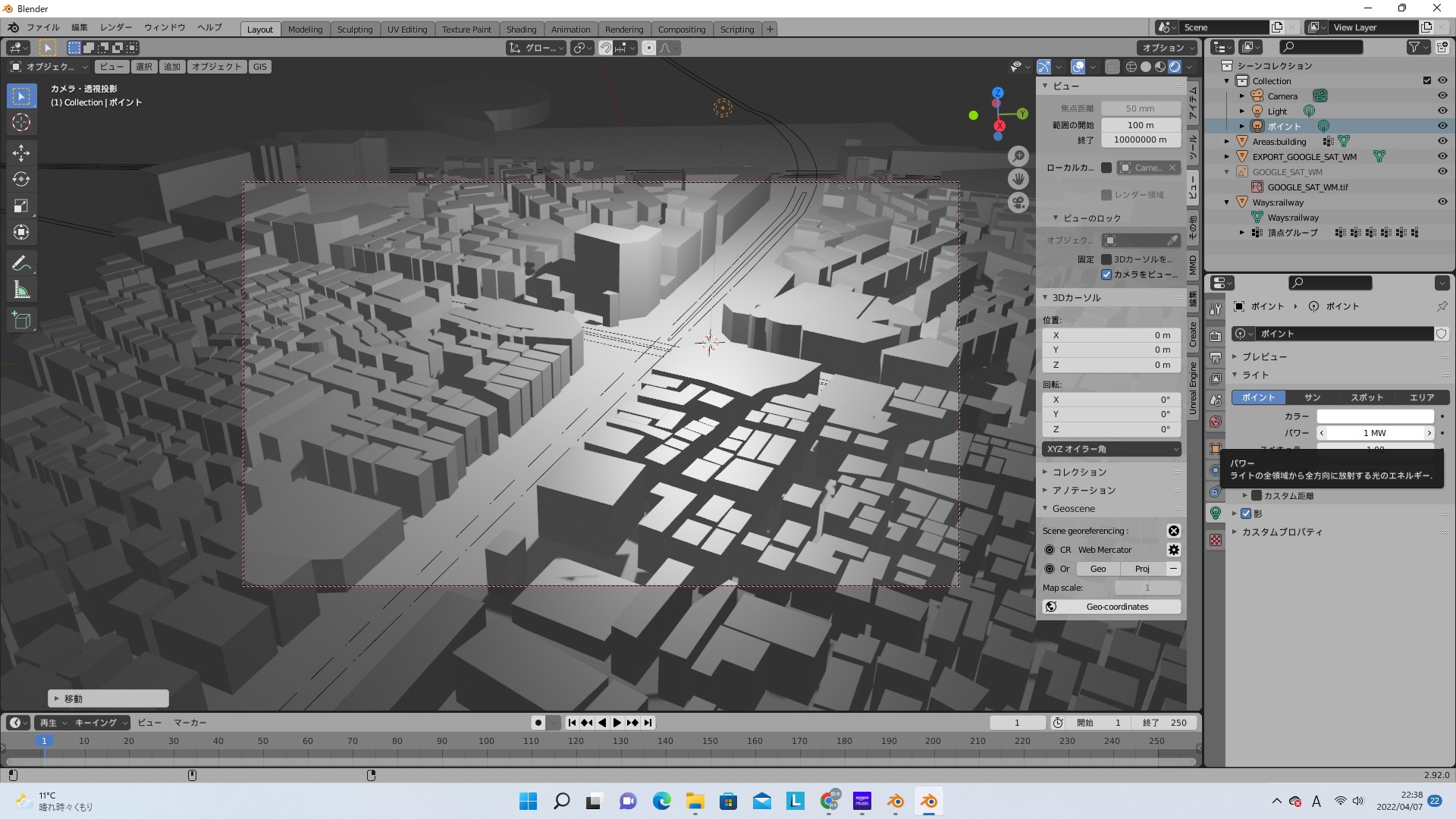1456x819 pixels.
Task: Open the GIS menu in viewport header
Action: tap(260, 67)
